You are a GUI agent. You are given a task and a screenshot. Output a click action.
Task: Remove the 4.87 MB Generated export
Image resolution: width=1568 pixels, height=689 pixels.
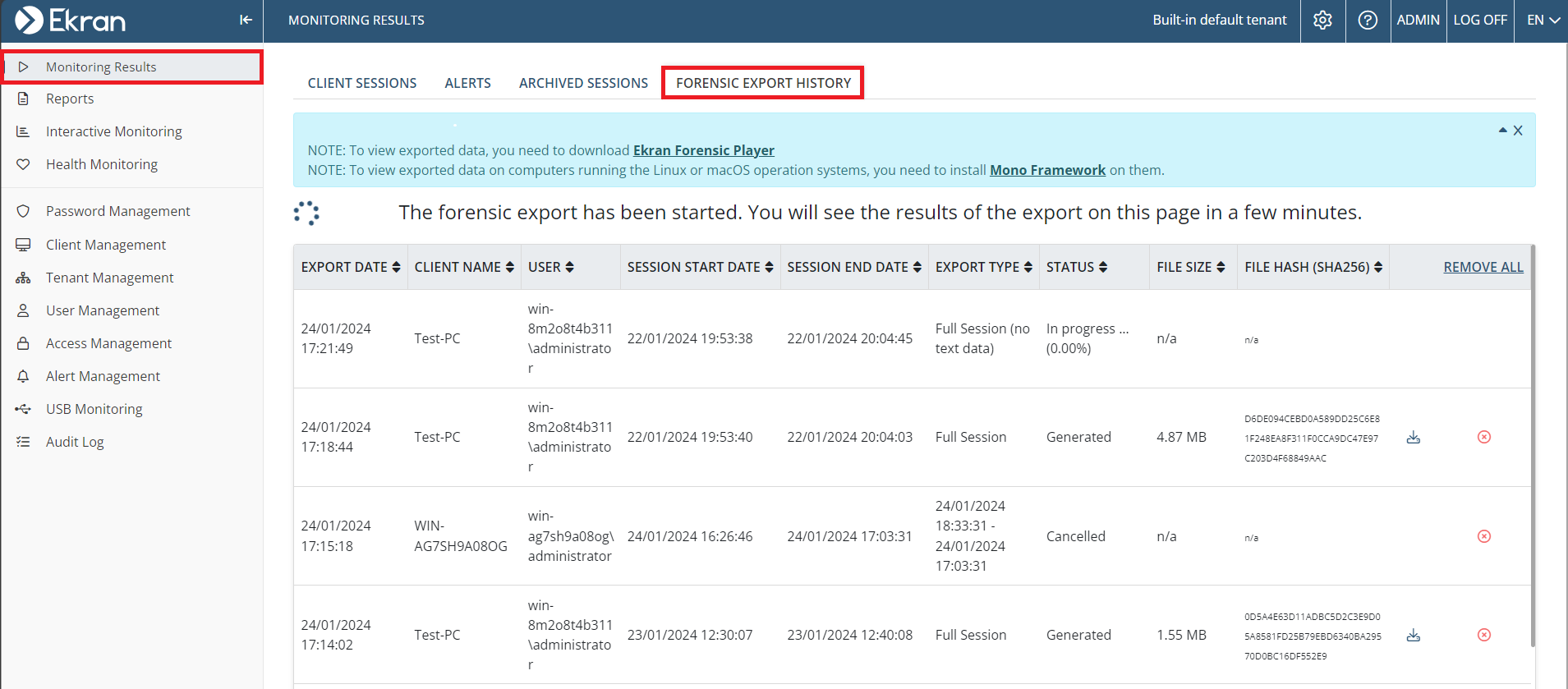click(1483, 437)
